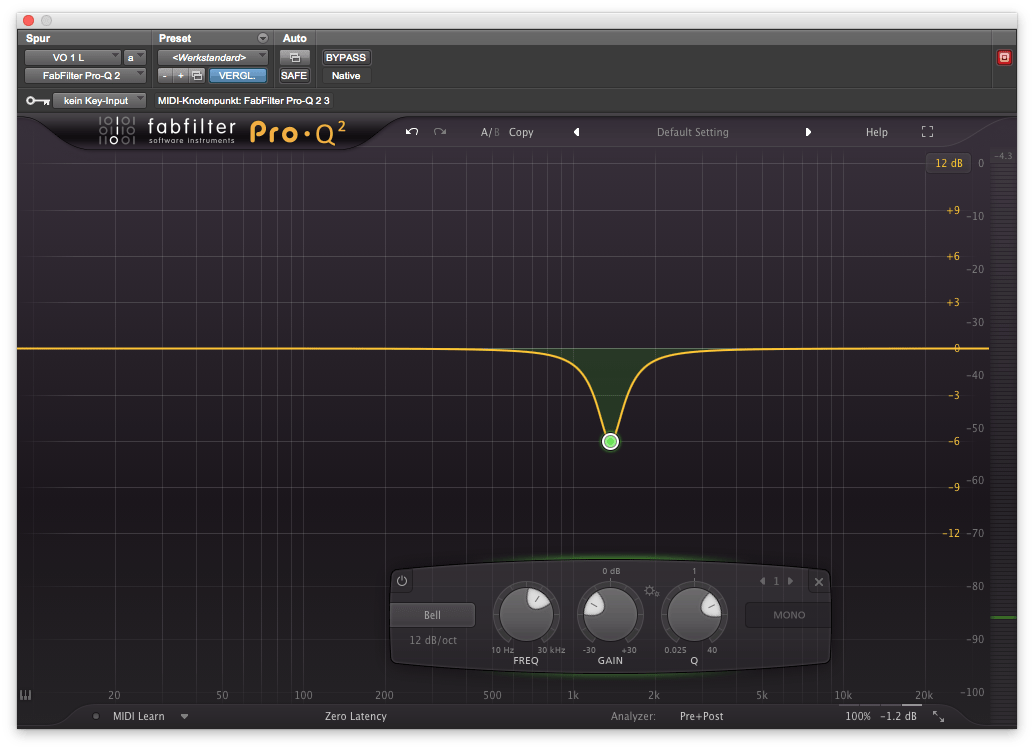Click the undo arrow icon

tap(412, 132)
